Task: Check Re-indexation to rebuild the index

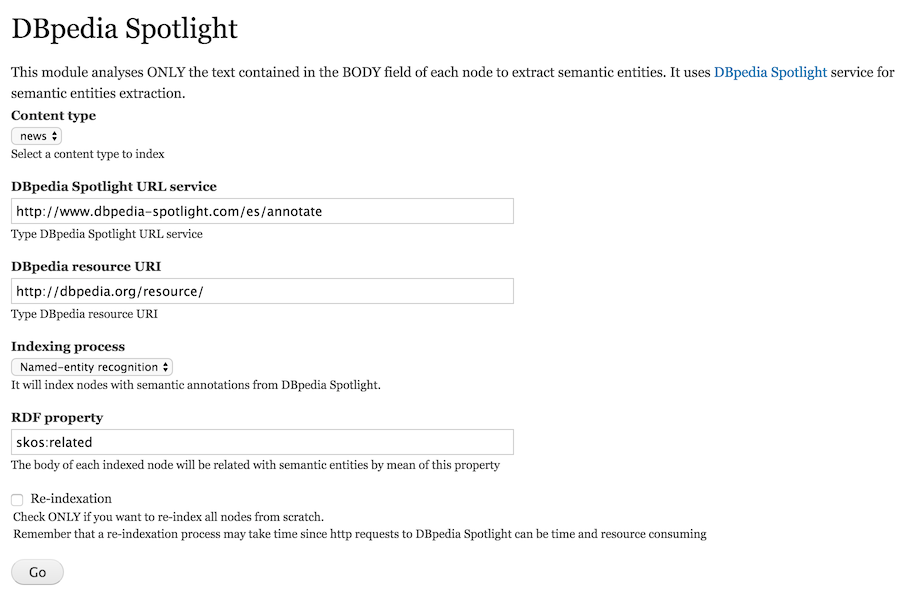Action: (16, 498)
